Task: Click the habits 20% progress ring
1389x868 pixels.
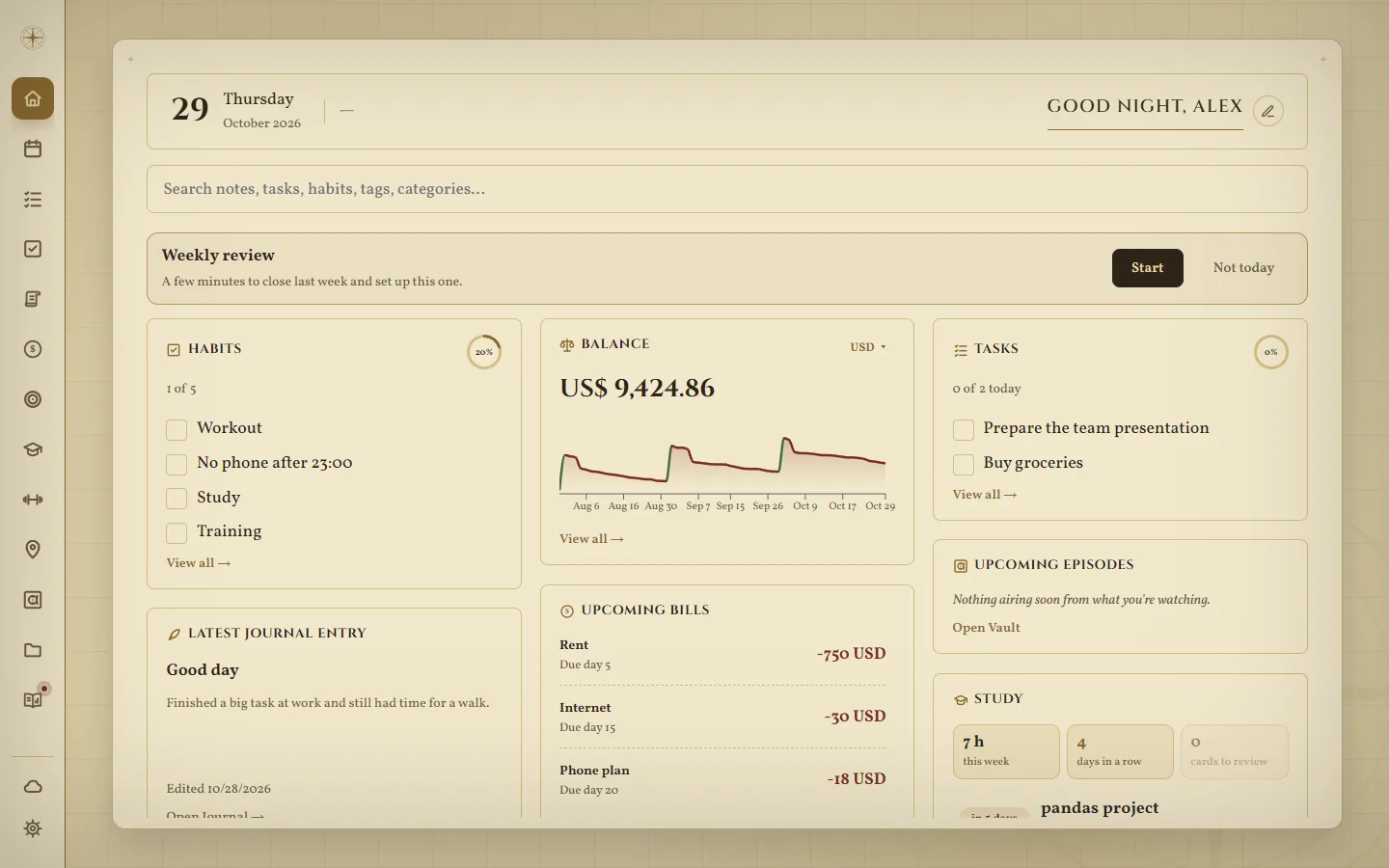Action: coord(484,352)
